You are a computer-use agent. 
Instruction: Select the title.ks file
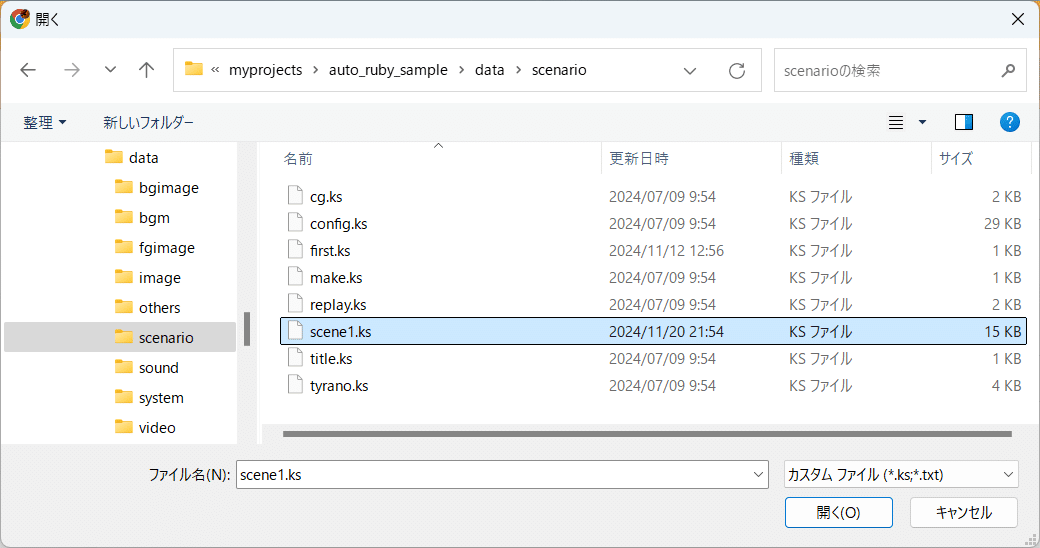coord(653,358)
